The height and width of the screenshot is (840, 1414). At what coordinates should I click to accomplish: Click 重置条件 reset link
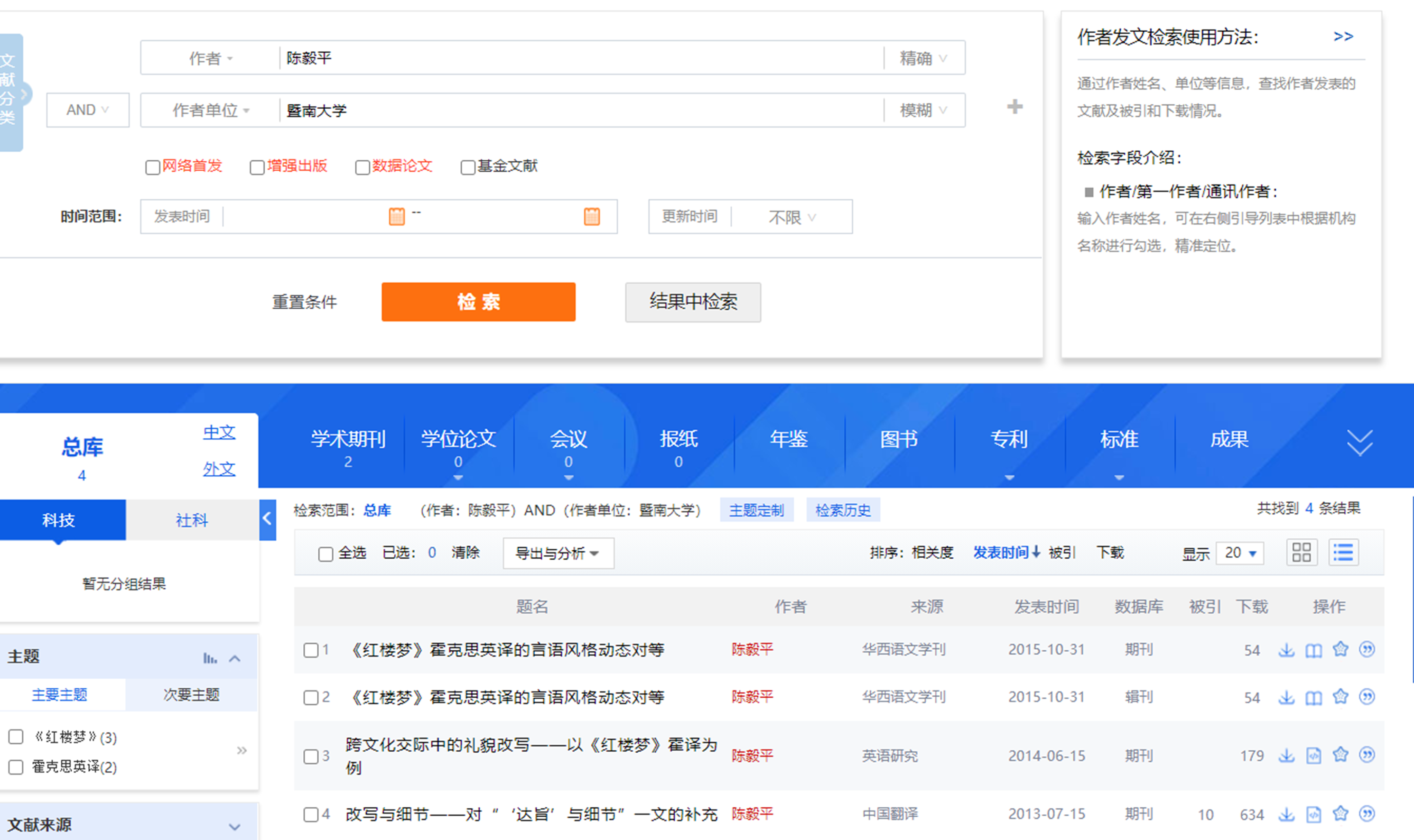[304, 302]
